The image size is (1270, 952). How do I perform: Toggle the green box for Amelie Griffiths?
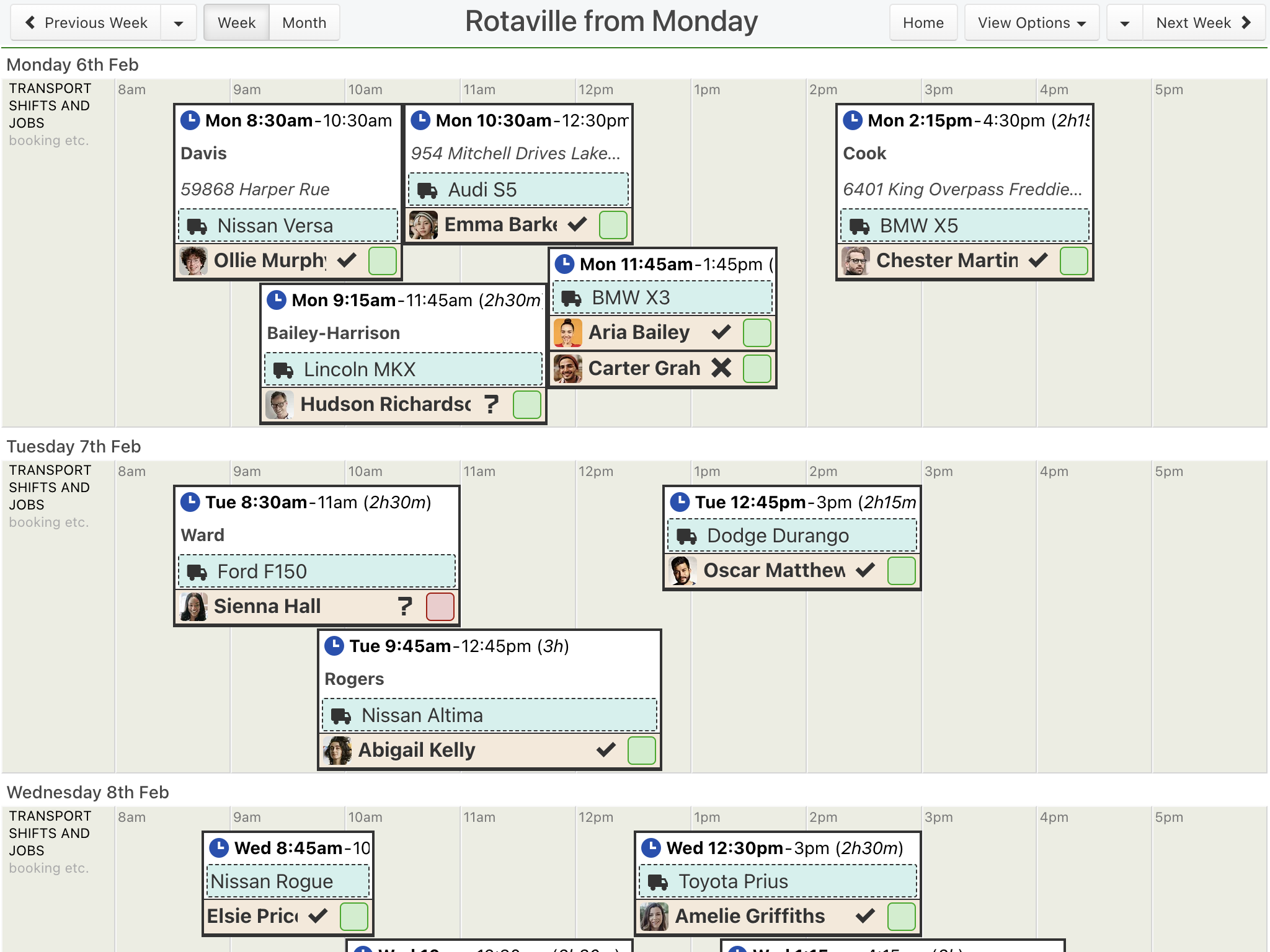(902, 916)
